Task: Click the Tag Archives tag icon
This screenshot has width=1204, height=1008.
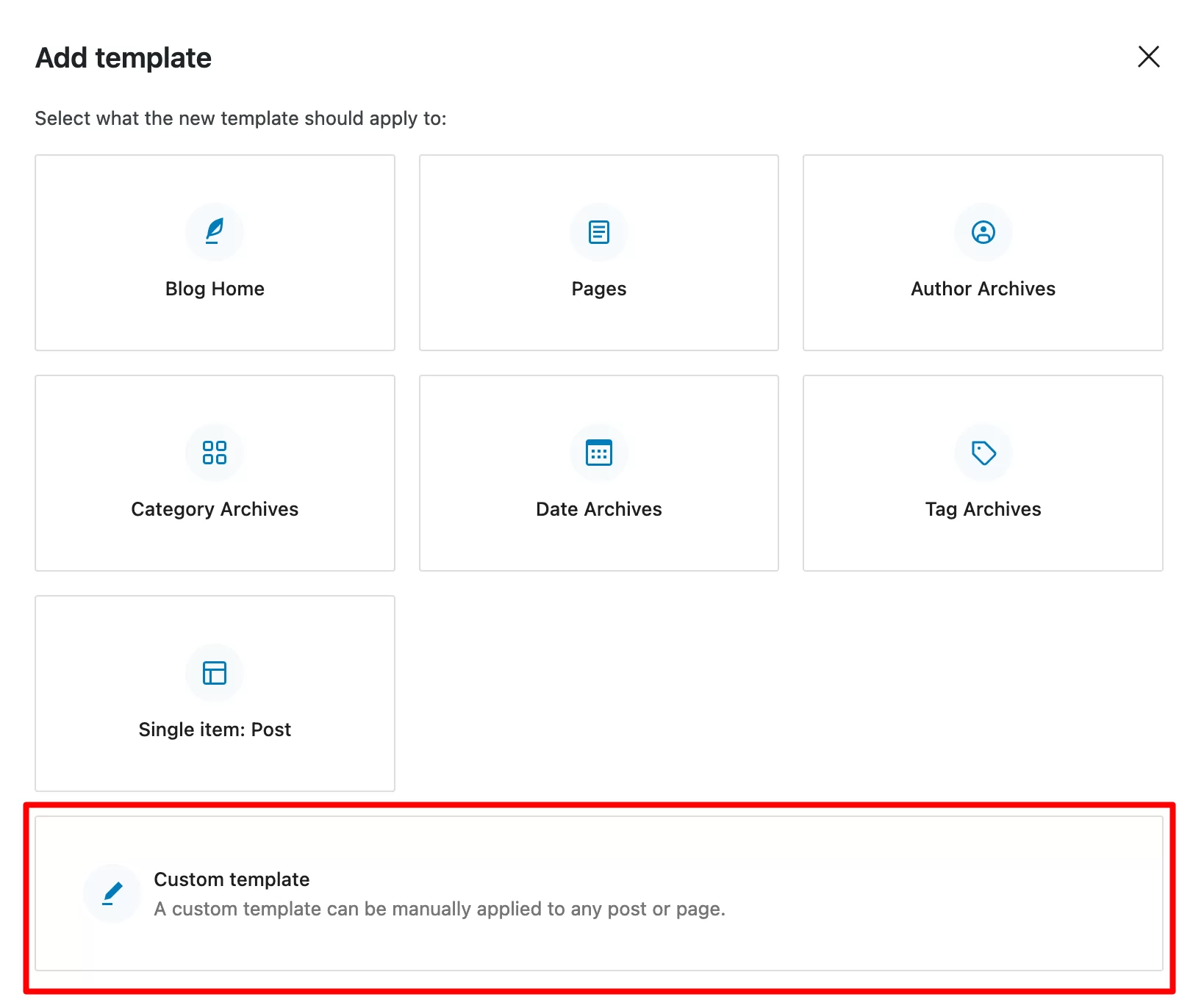Action: coord(983,453)
